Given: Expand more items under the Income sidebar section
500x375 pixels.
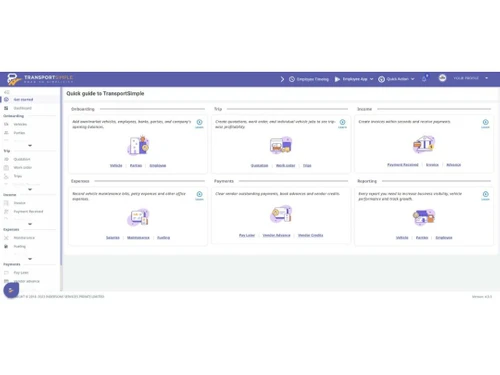Looking at the screenshot, I should (x=30, y=224).
